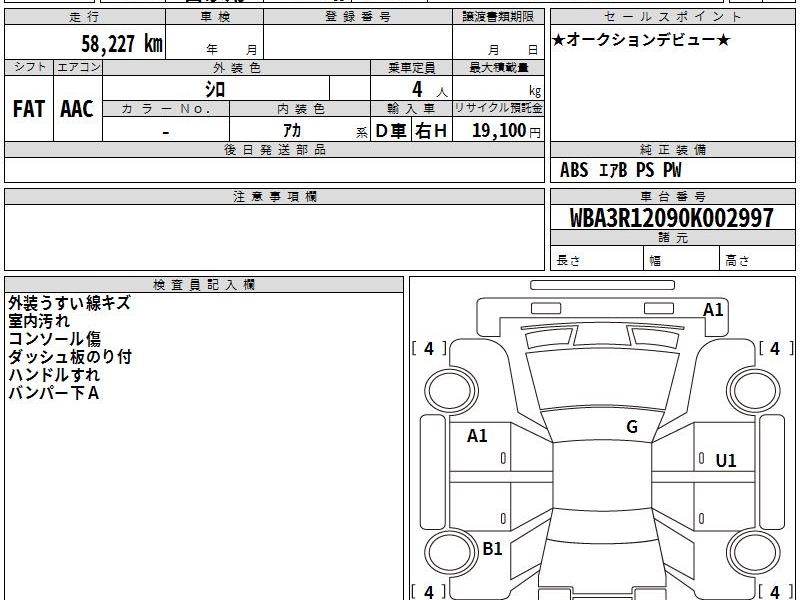Image resolution: width=800 pixels, height=600 pixels.
Task: Click the シロ exterior color value
Action: click(215, 90)
